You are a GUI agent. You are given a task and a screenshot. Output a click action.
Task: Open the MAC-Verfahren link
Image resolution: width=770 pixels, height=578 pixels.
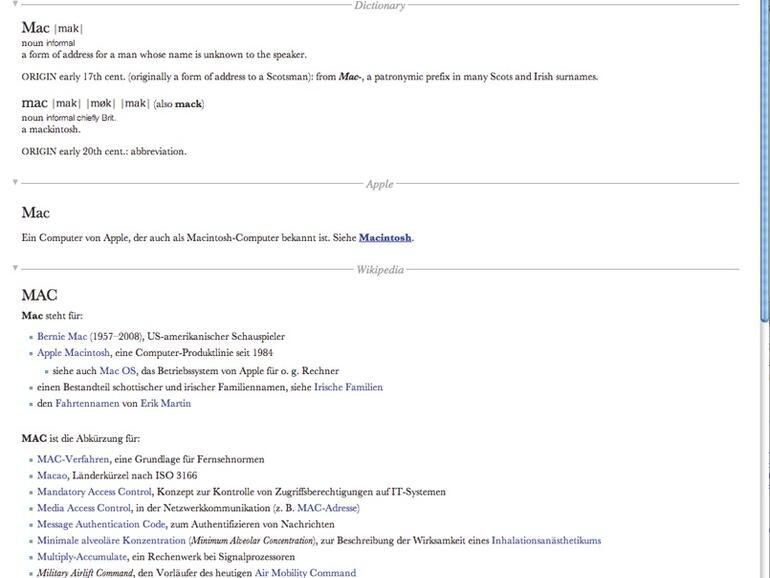pyautogui.click(x=73, y=459)
